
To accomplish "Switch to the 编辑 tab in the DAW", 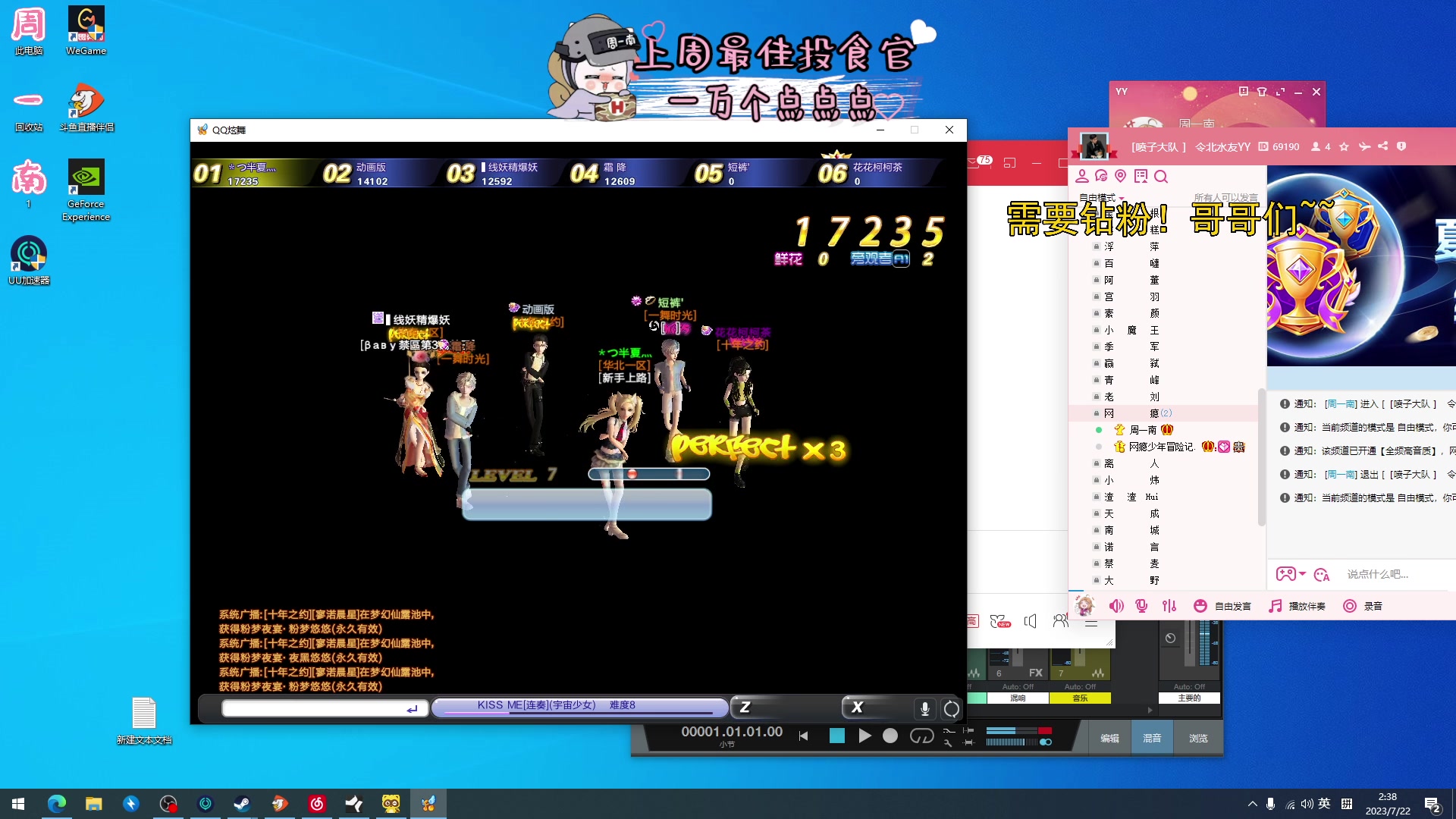I will click(x=1109, y=738).
